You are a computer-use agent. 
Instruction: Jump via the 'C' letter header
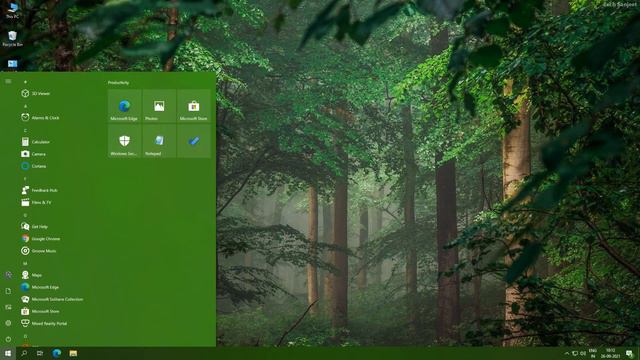(25, 130)
